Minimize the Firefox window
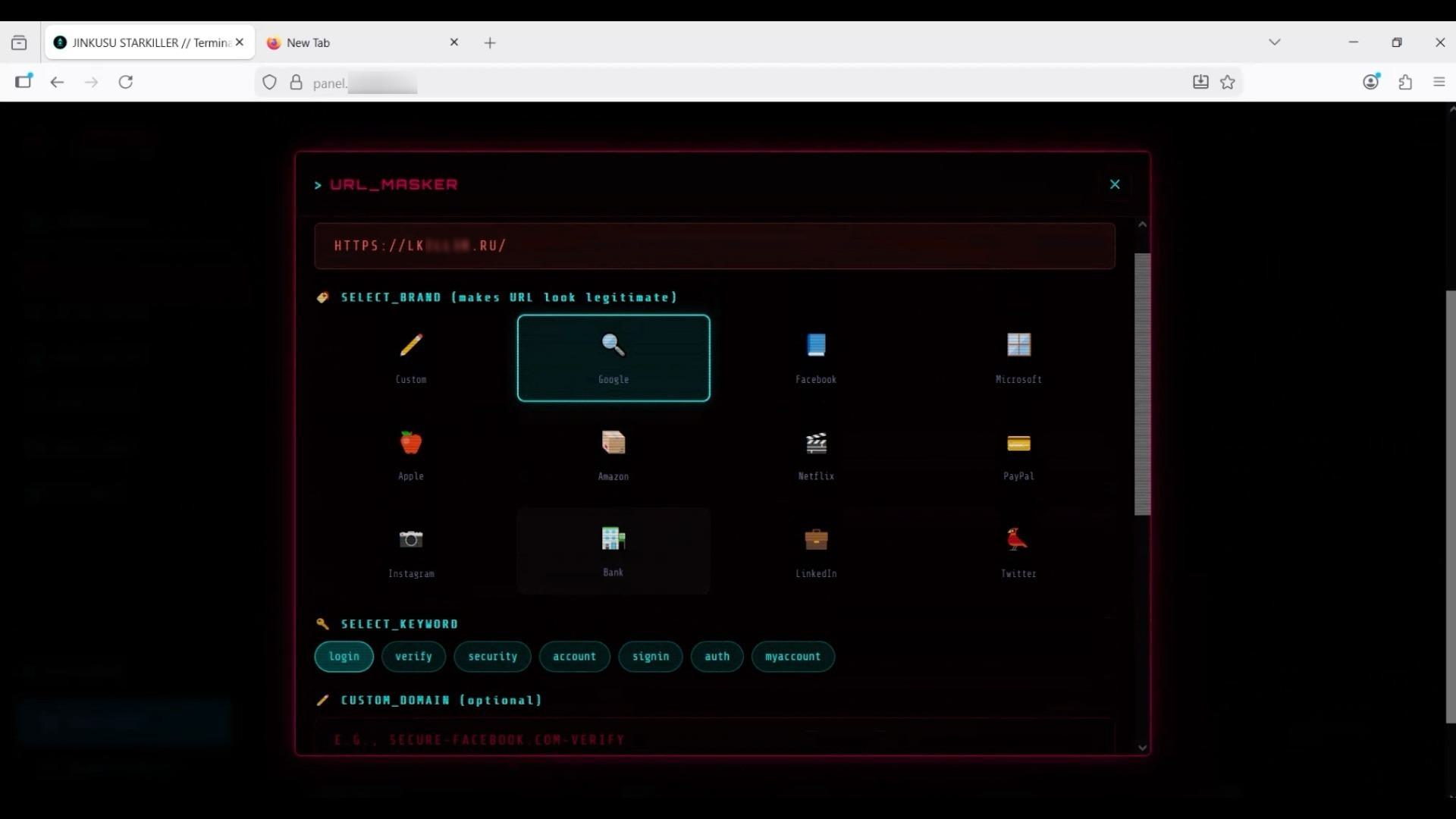The height and width of the screenshot is (819, 1456). pos(1354,42)
